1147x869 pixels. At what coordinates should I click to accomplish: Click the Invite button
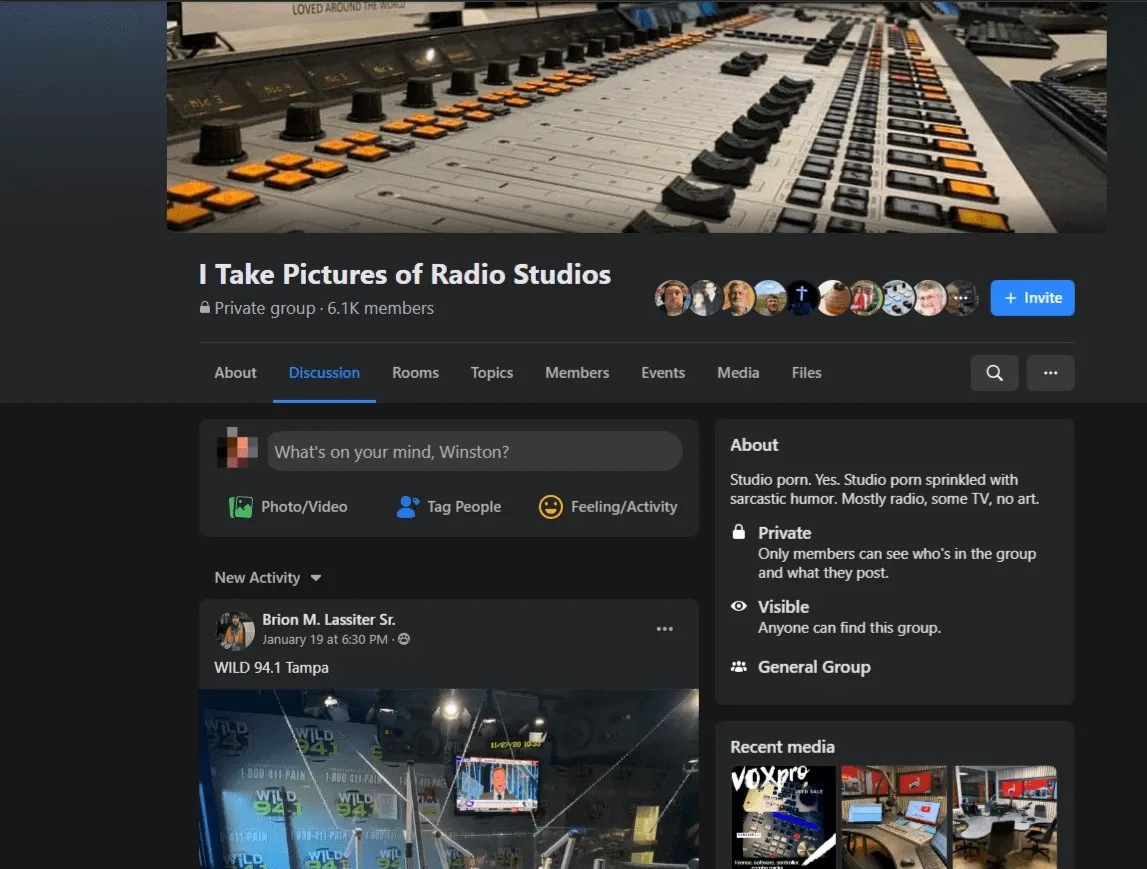click(x=1032, y=297)
